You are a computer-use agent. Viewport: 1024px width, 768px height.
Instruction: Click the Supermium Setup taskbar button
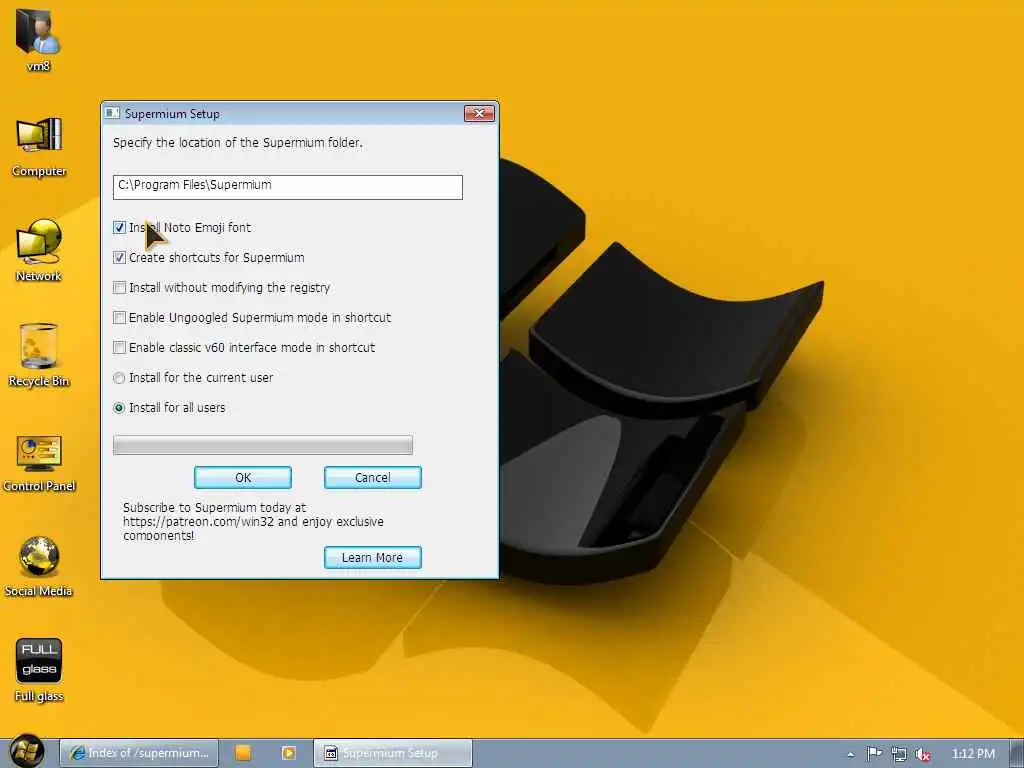(392, 753)
